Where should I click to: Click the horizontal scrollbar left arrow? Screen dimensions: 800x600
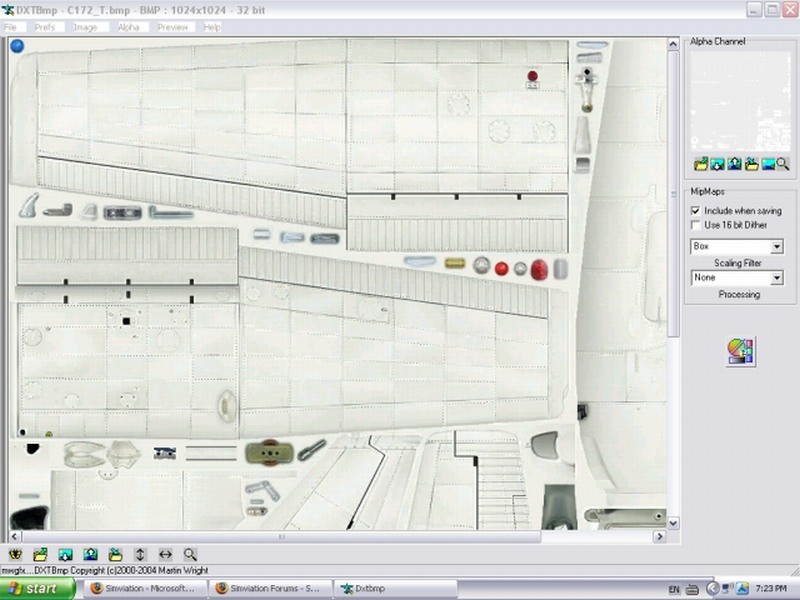(x=14, y=536)
